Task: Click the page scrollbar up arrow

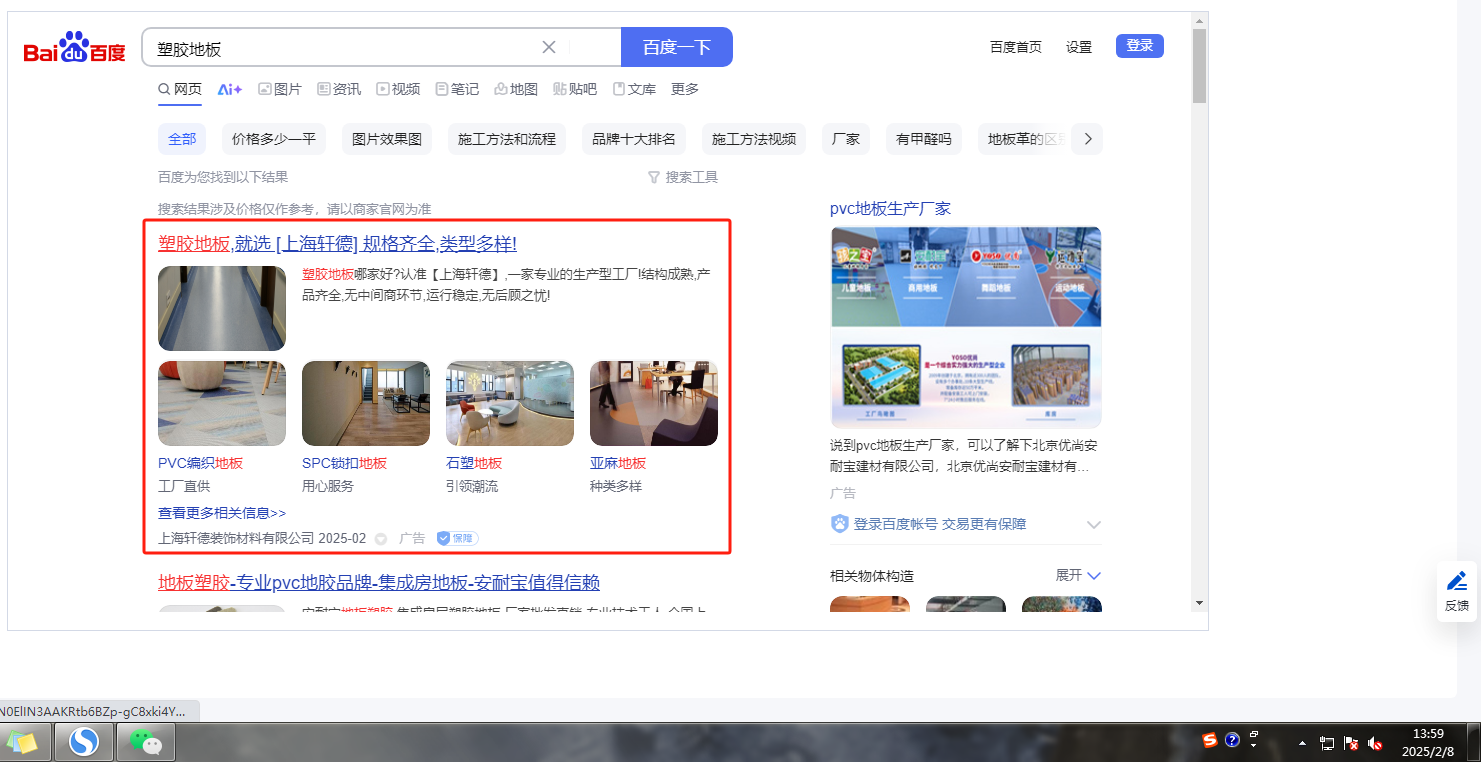Action: tap(1200, 20)
